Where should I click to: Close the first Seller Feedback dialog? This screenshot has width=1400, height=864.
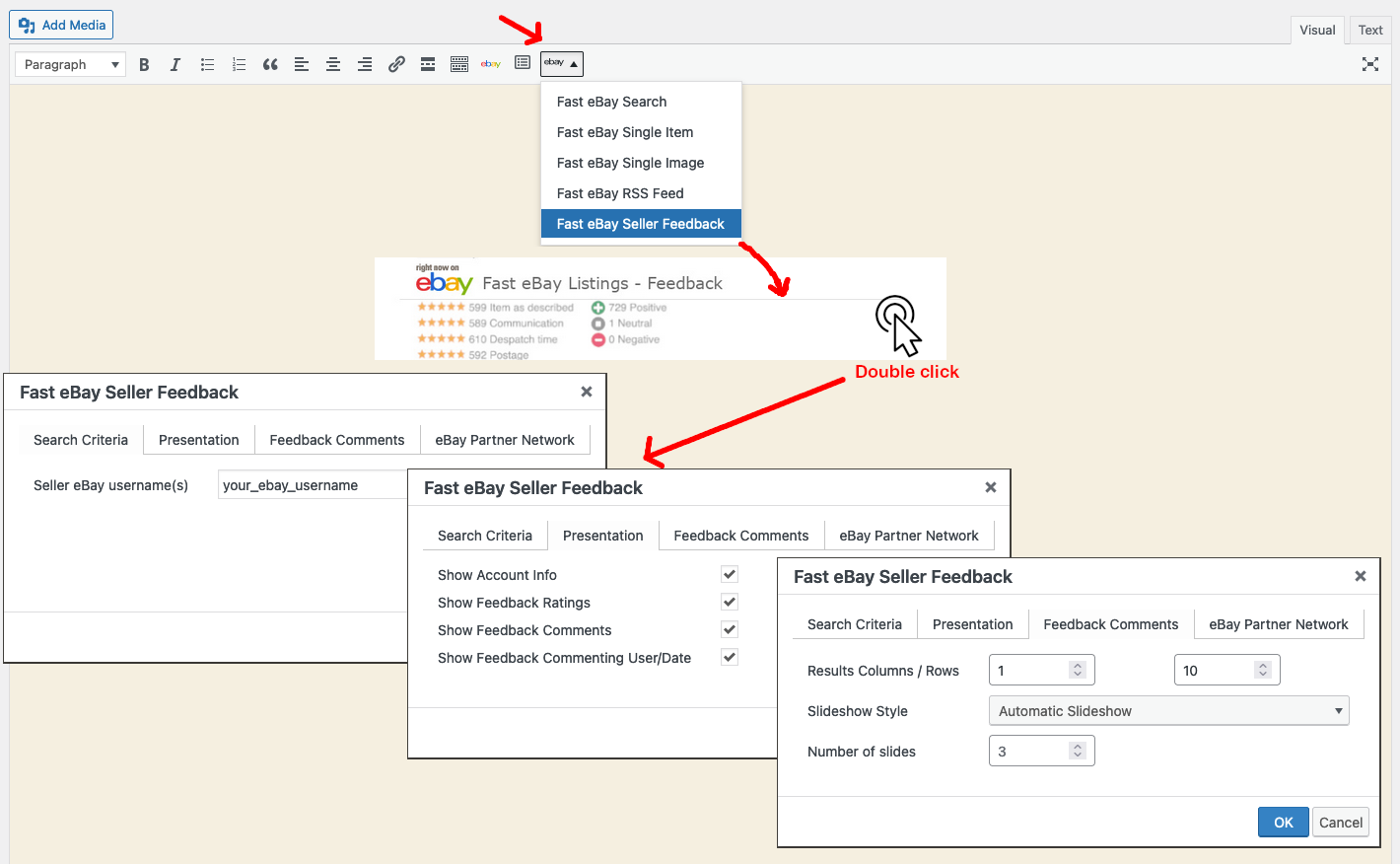587,392
